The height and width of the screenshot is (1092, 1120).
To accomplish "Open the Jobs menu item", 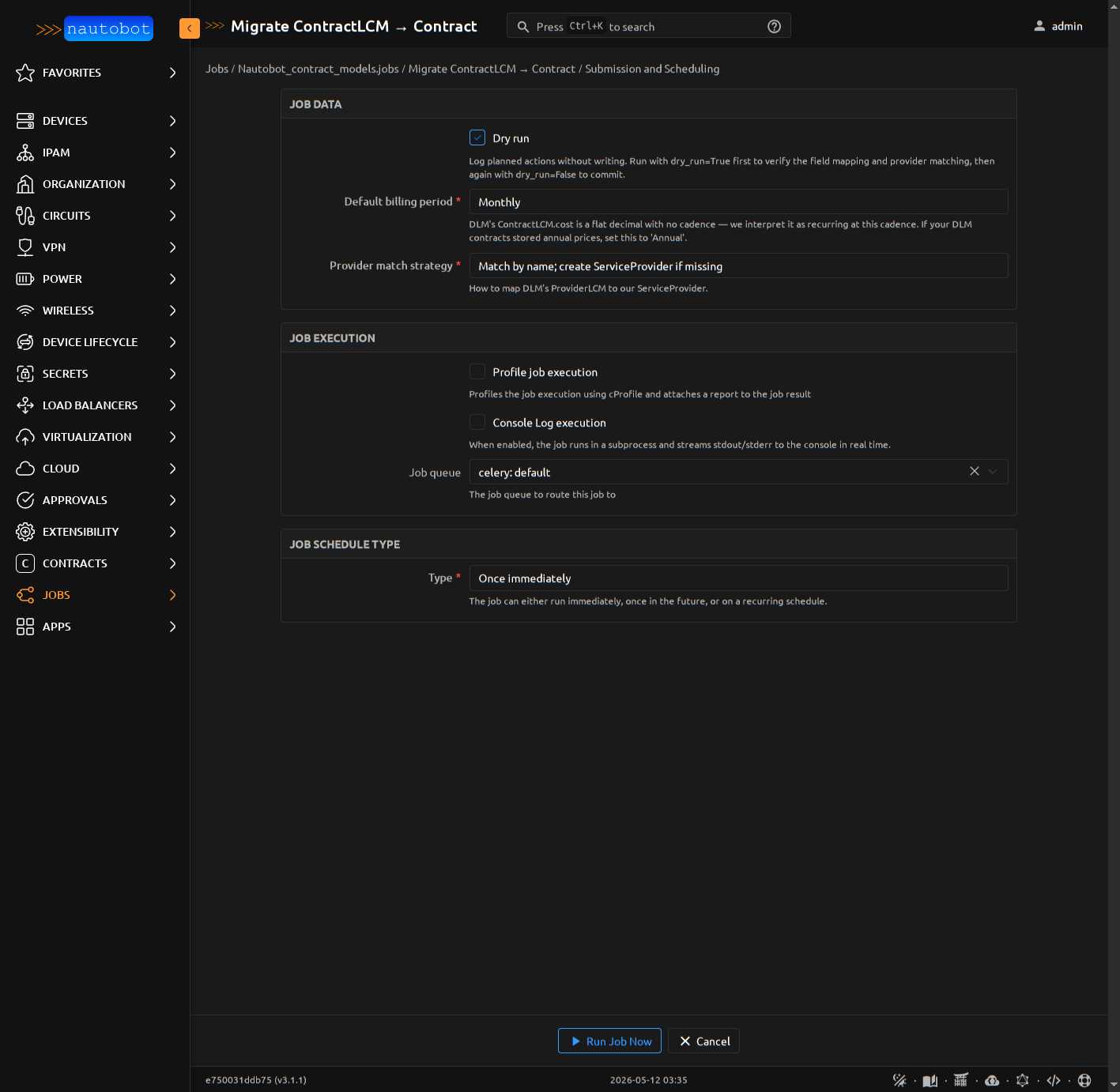I will click(95, 595).
